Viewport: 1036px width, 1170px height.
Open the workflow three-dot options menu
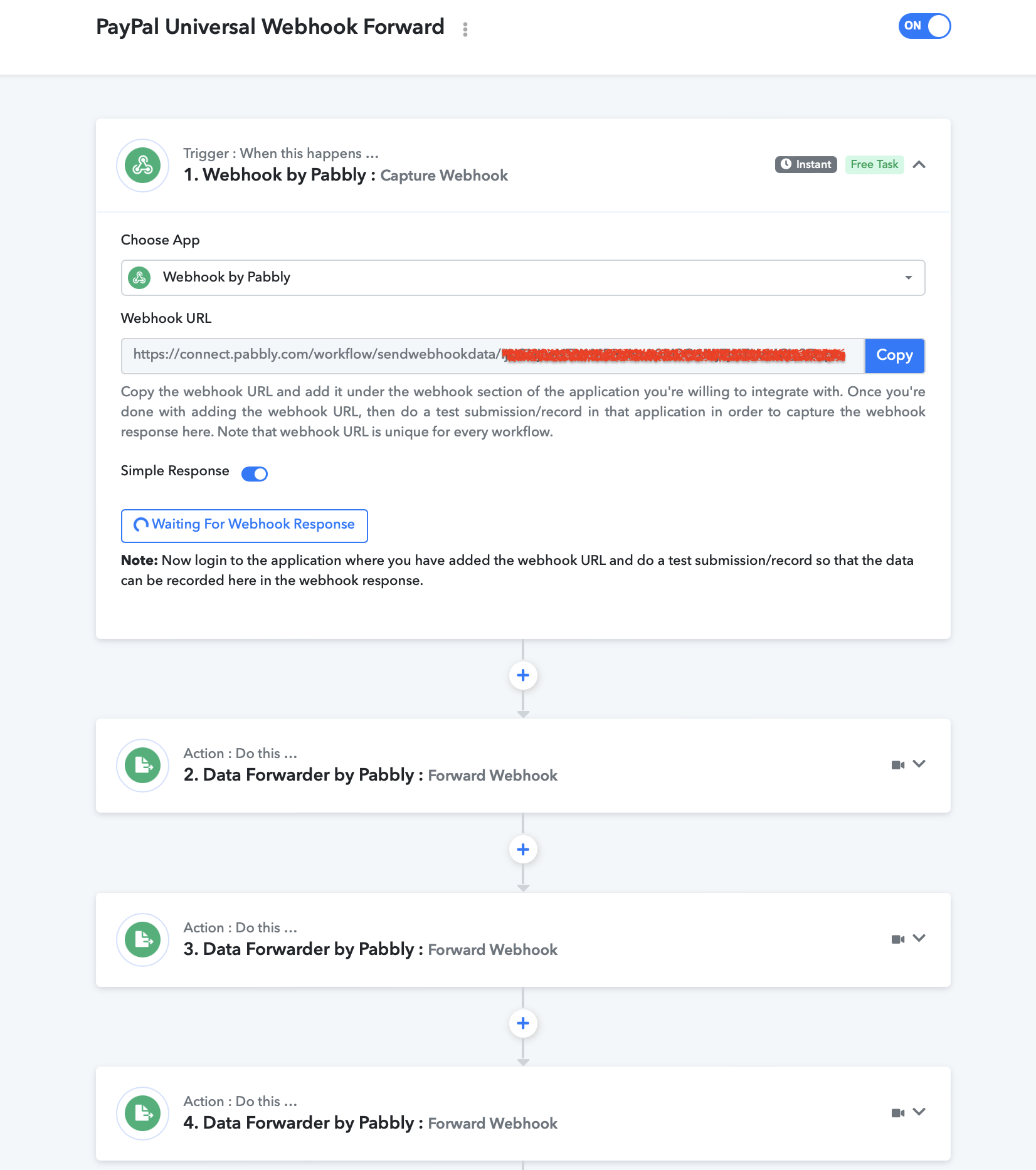[465, 29]
